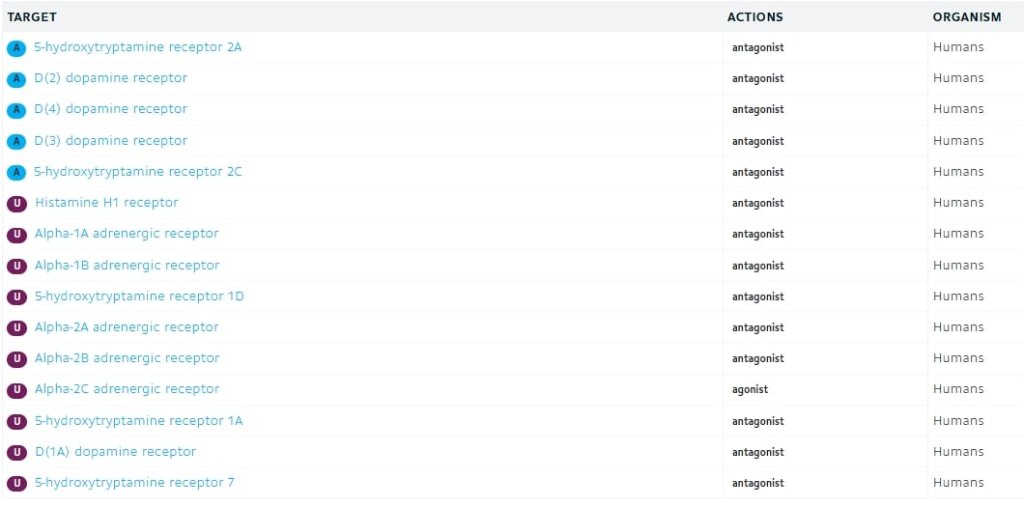The height and width of the screenshot is (507, 1024).
Task: Open the Histamine H1 receptor target page
Action: pos(106,203)
